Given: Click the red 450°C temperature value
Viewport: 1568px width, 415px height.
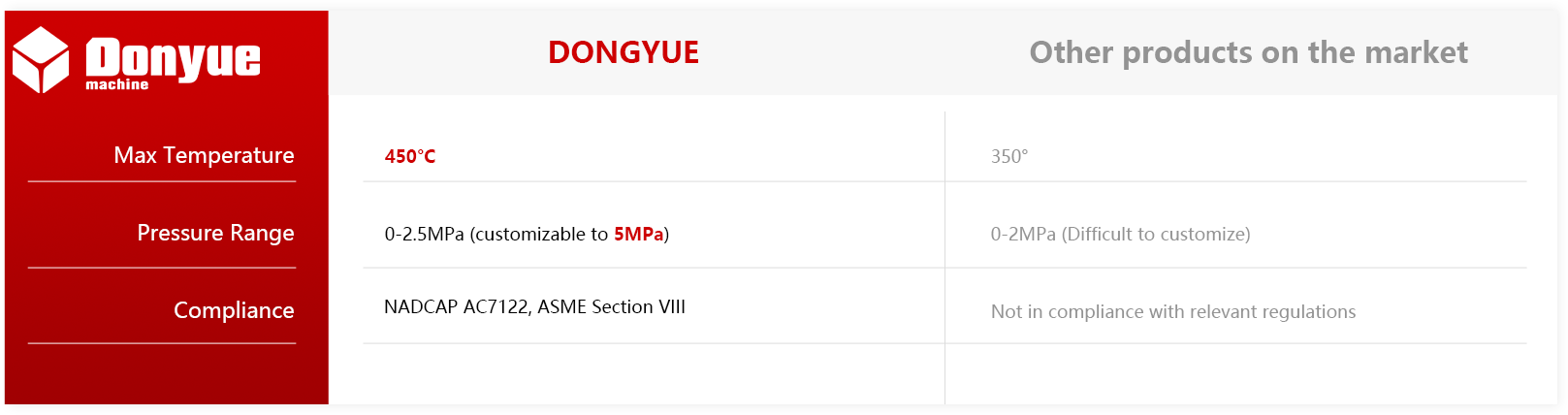Looking at the screenshot, I should click(x=410, y=156).
